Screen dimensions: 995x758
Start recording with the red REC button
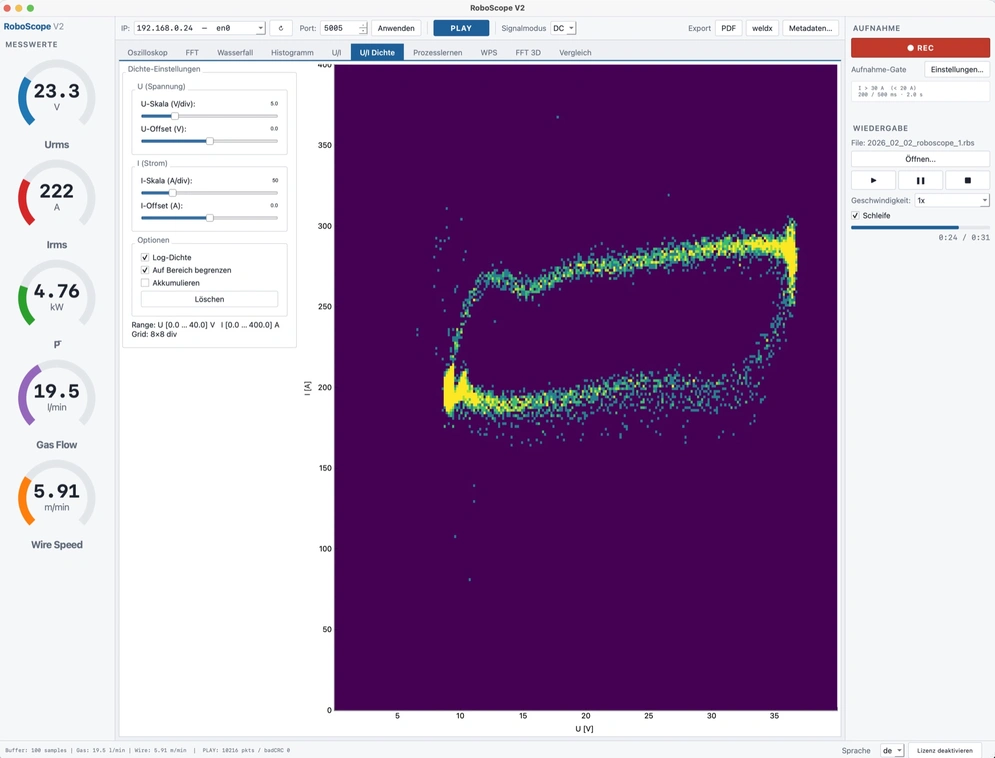(920, 48)
